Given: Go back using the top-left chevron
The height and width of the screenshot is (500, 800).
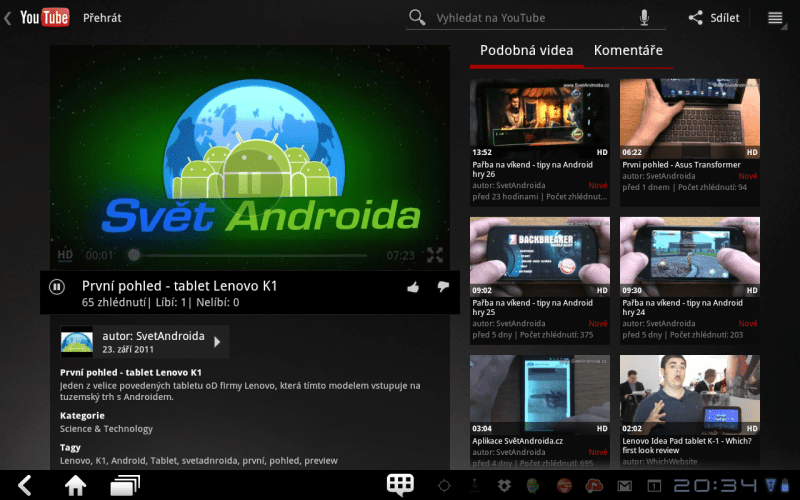Looking at the screenshot, I should coord(8,18).
